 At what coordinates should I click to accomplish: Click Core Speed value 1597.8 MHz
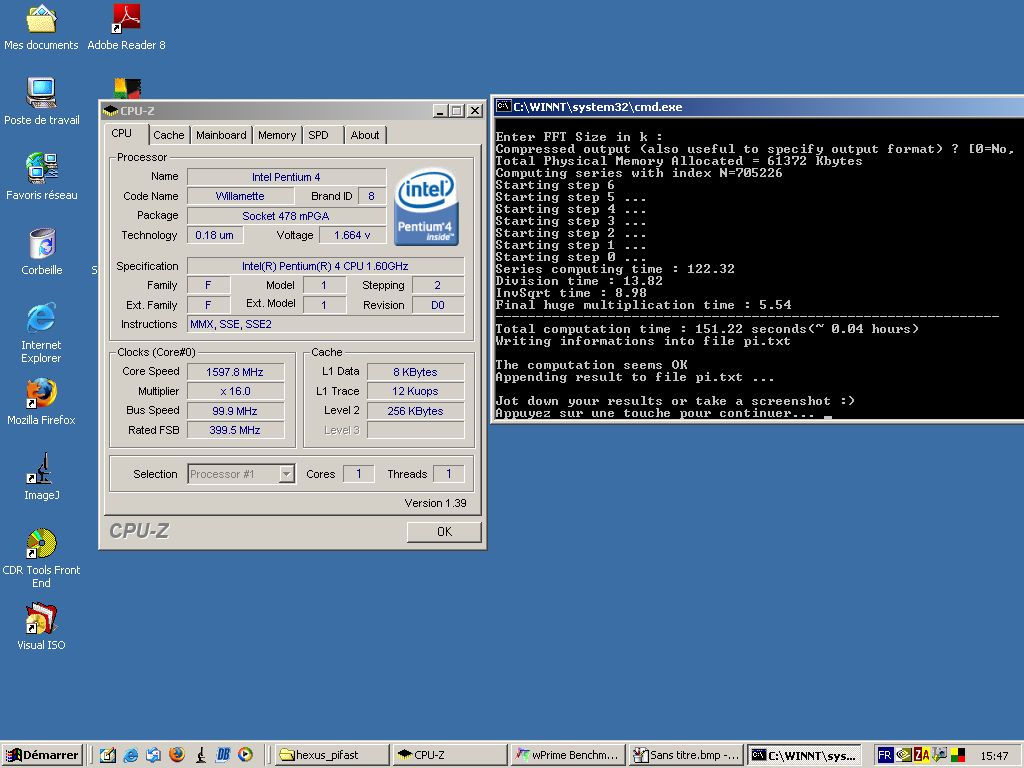[x=235, y=372]
